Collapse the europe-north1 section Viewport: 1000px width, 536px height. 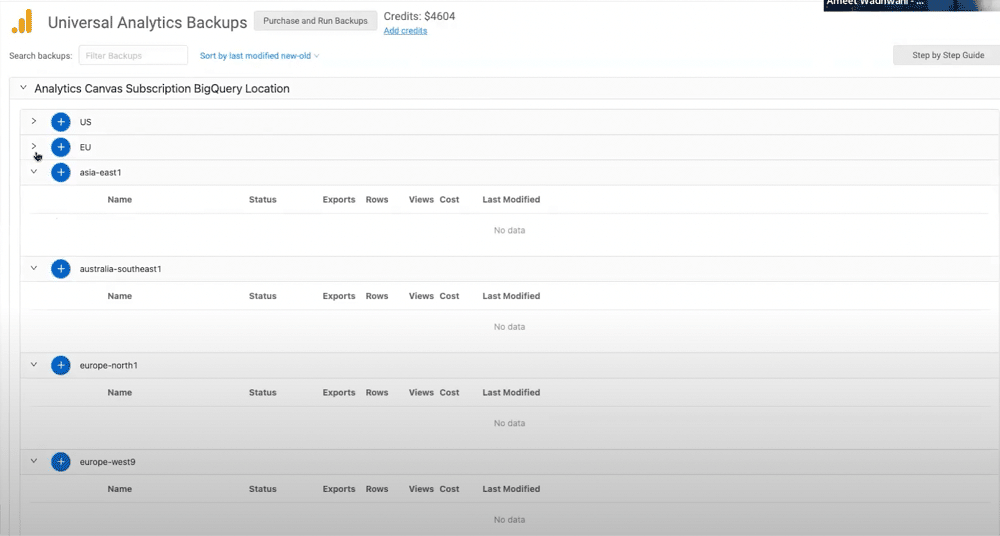pyautogui.click(x=34, y=365)
